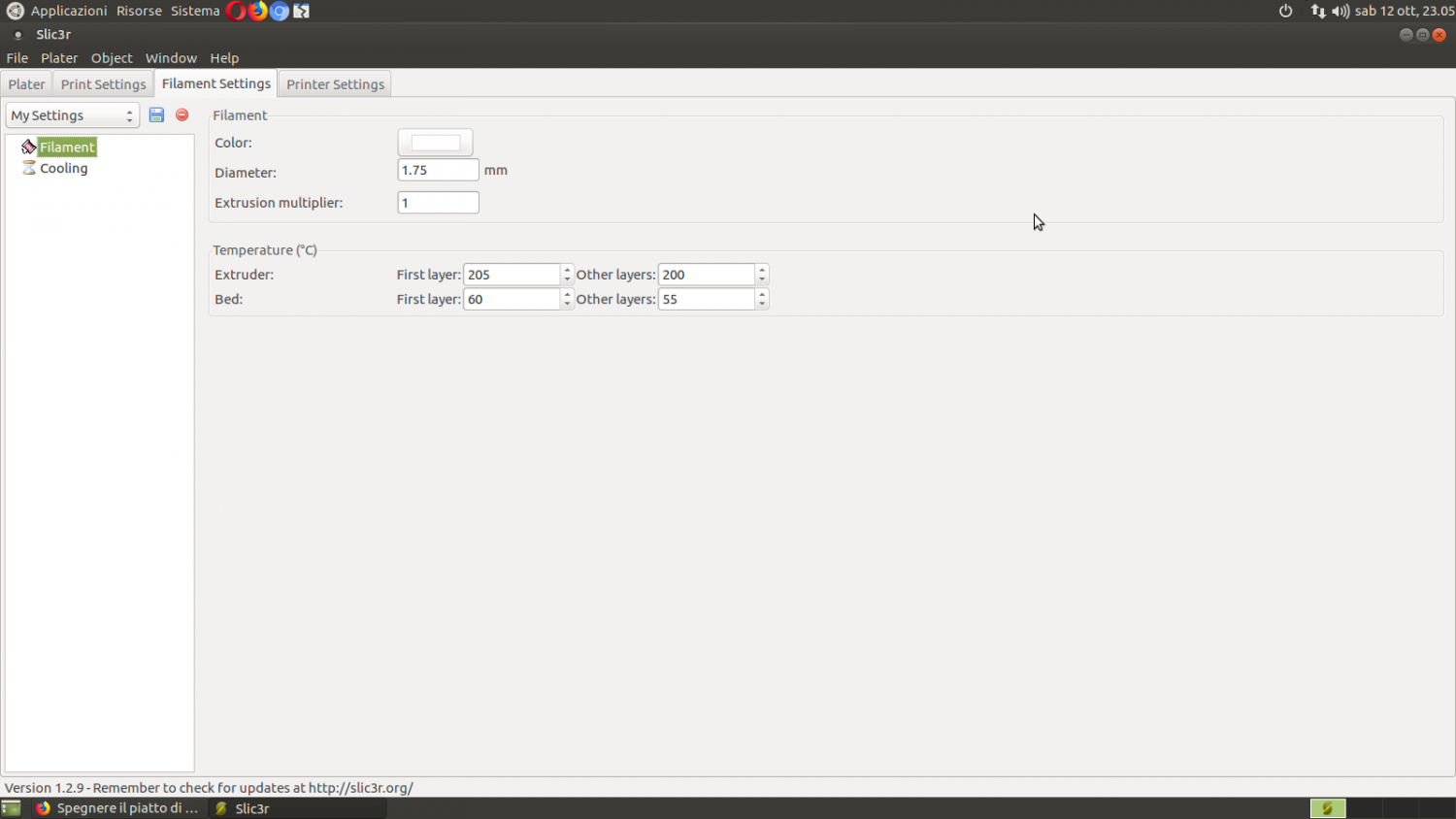Screen dimensions: 1456x819
Task: Switch to the Firefox window in the taskbar
Action: [117, 808]
